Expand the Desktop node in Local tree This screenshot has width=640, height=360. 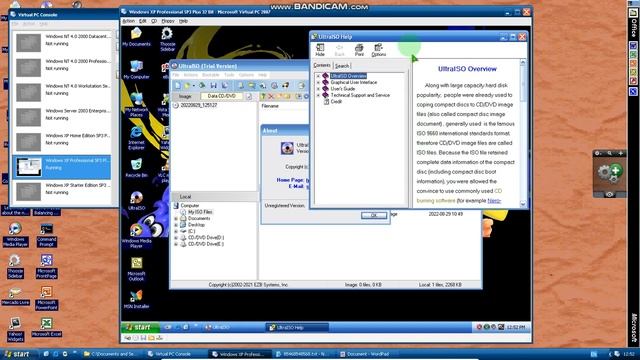tap(176, 225)
